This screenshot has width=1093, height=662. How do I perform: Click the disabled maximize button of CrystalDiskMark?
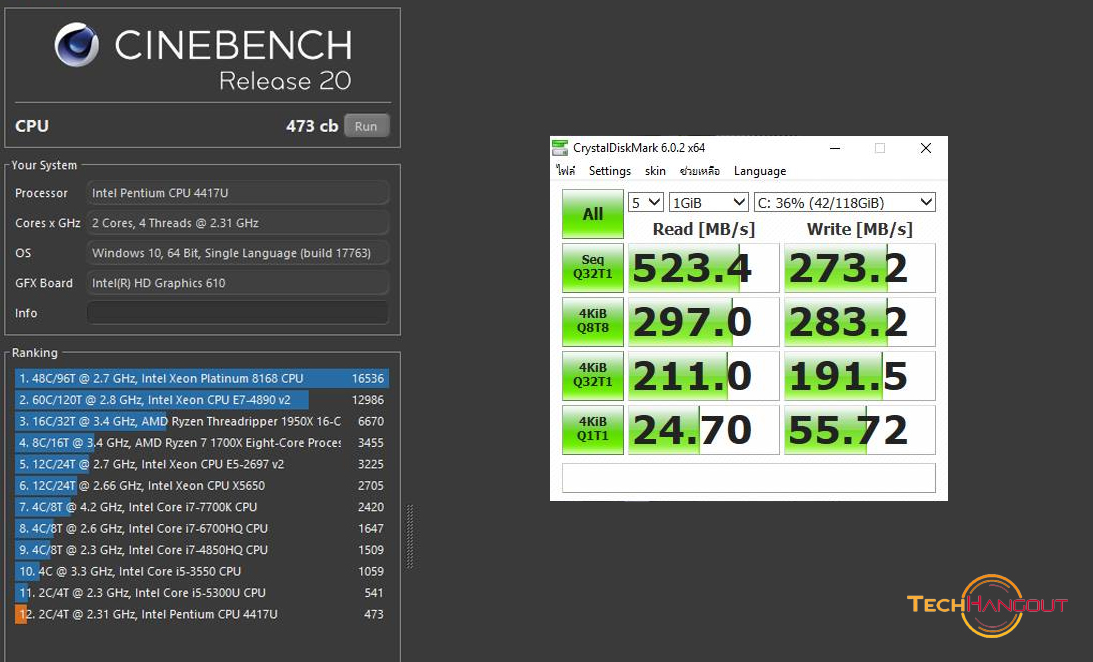[880, 148]
